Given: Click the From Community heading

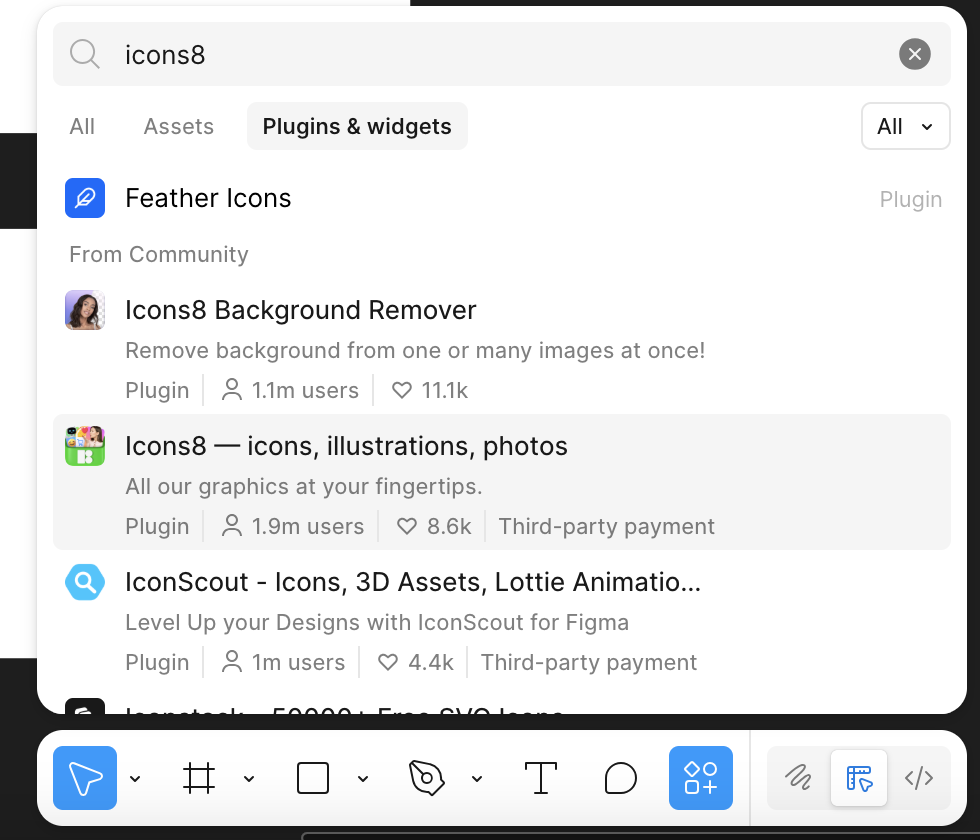Looking at the screenshot, I should 159,254.
